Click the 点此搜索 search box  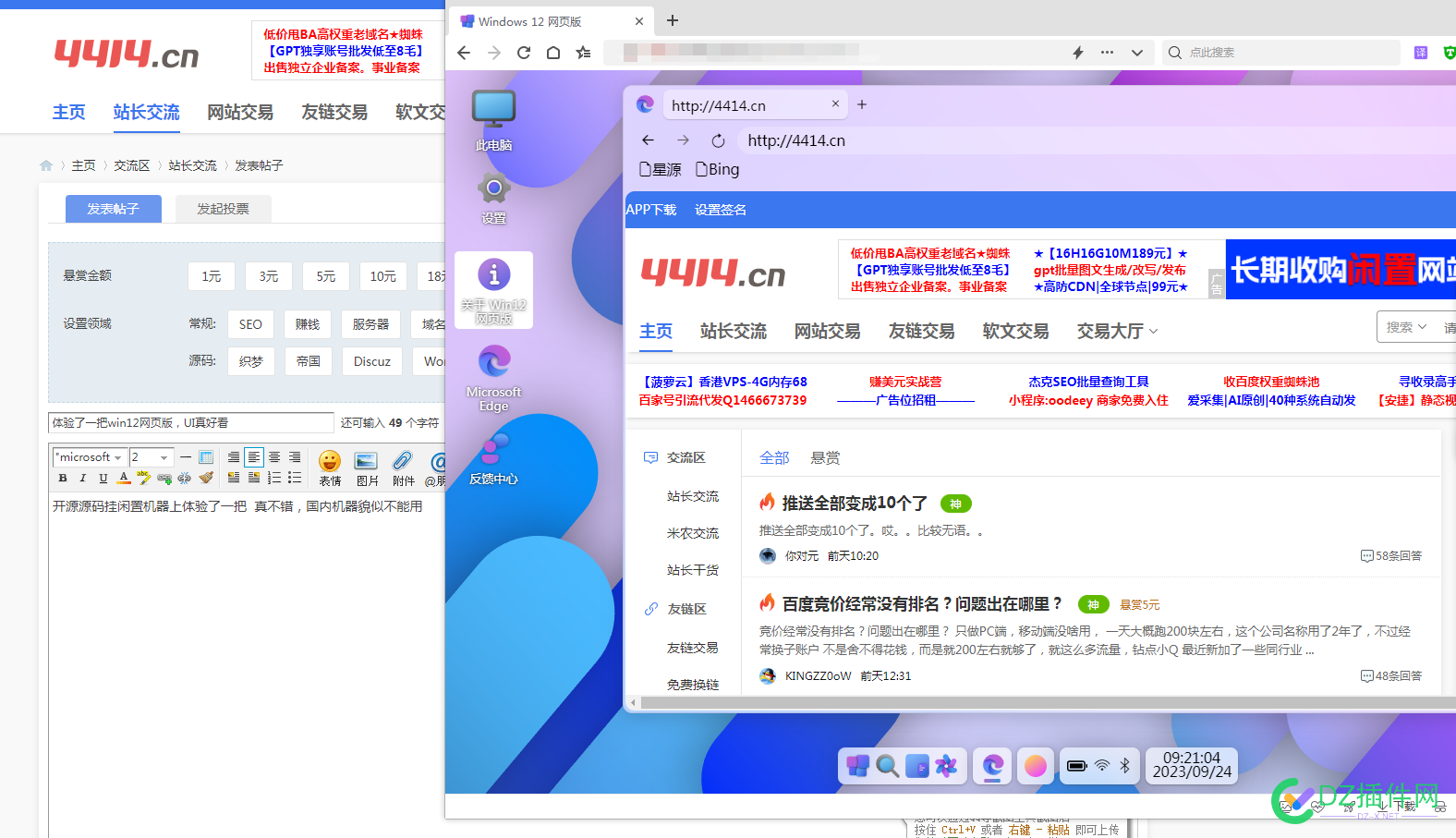[x=1282, y=53]
